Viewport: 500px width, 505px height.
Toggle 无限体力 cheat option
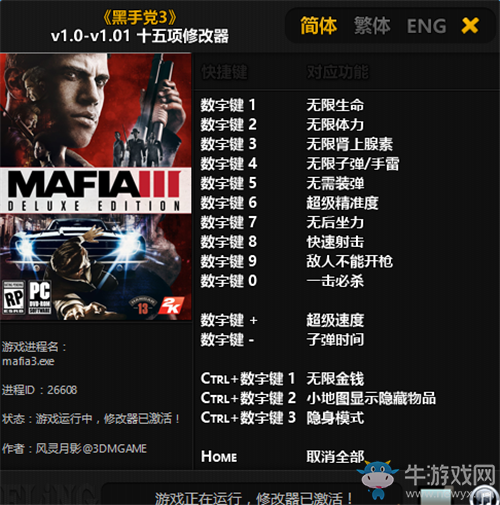point(335,125)
